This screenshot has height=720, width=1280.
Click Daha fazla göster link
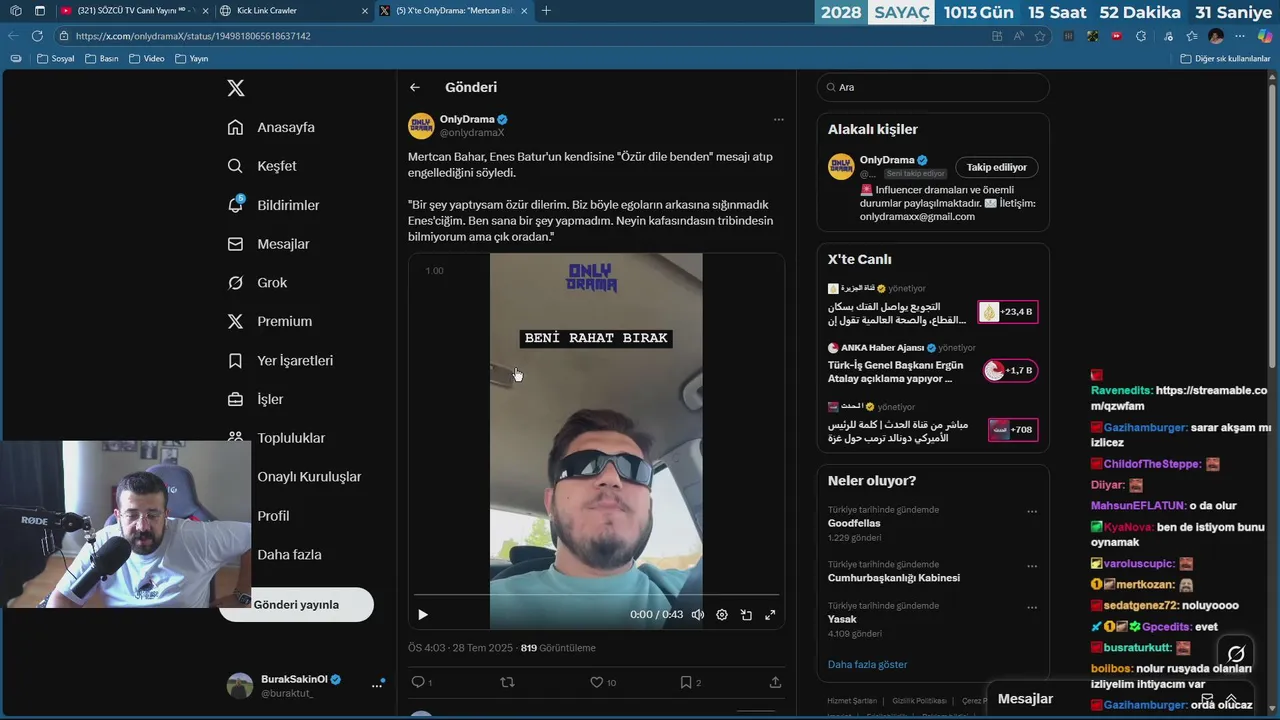tap(868, 664)
